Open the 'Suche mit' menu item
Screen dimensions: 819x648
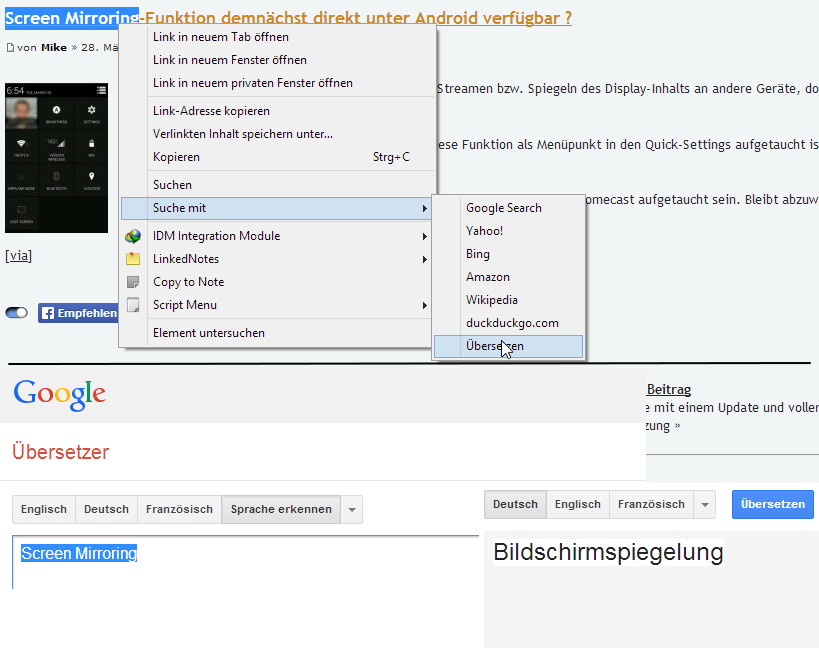(278, 208)
